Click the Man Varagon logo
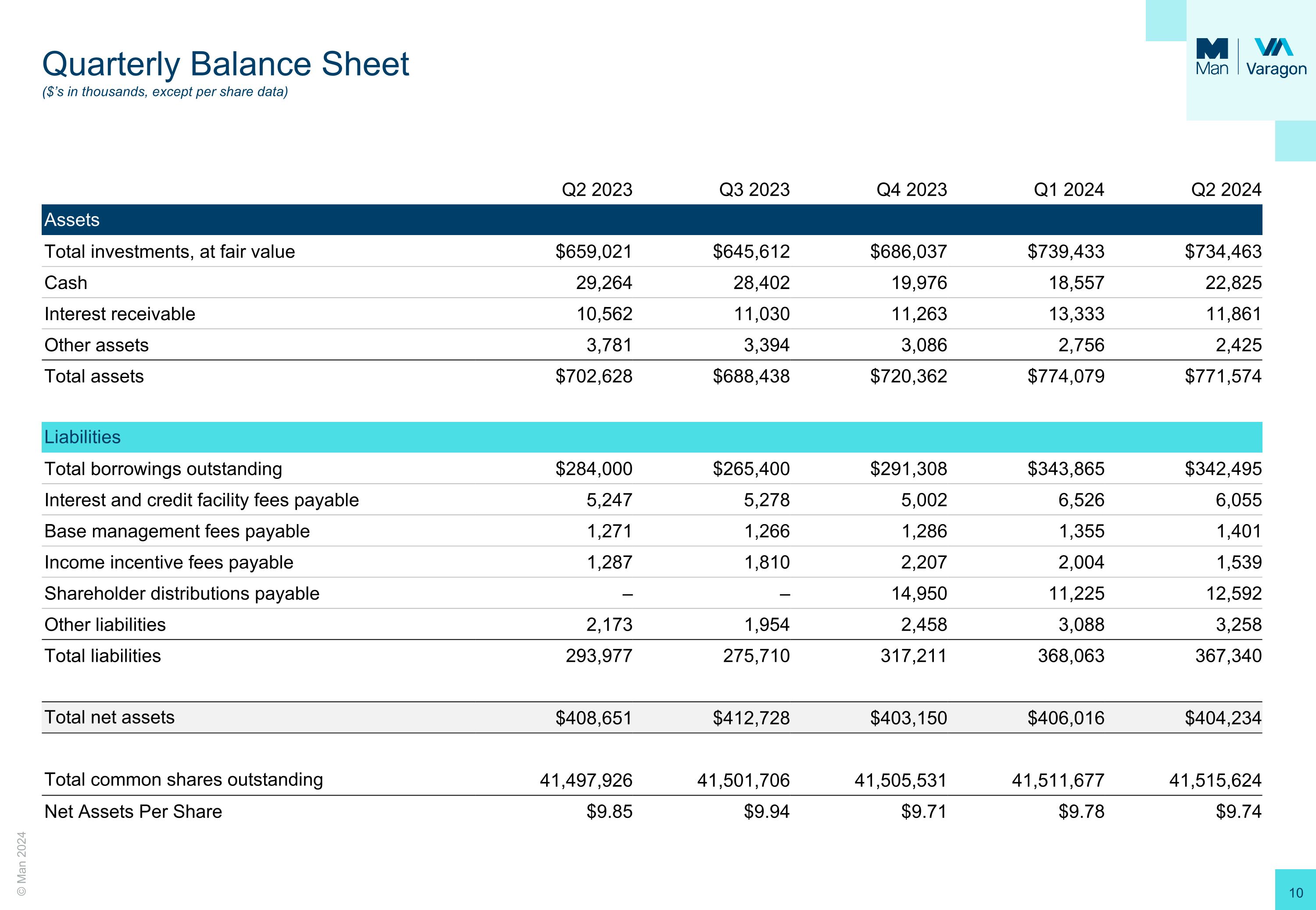 tap(1251, 57)
